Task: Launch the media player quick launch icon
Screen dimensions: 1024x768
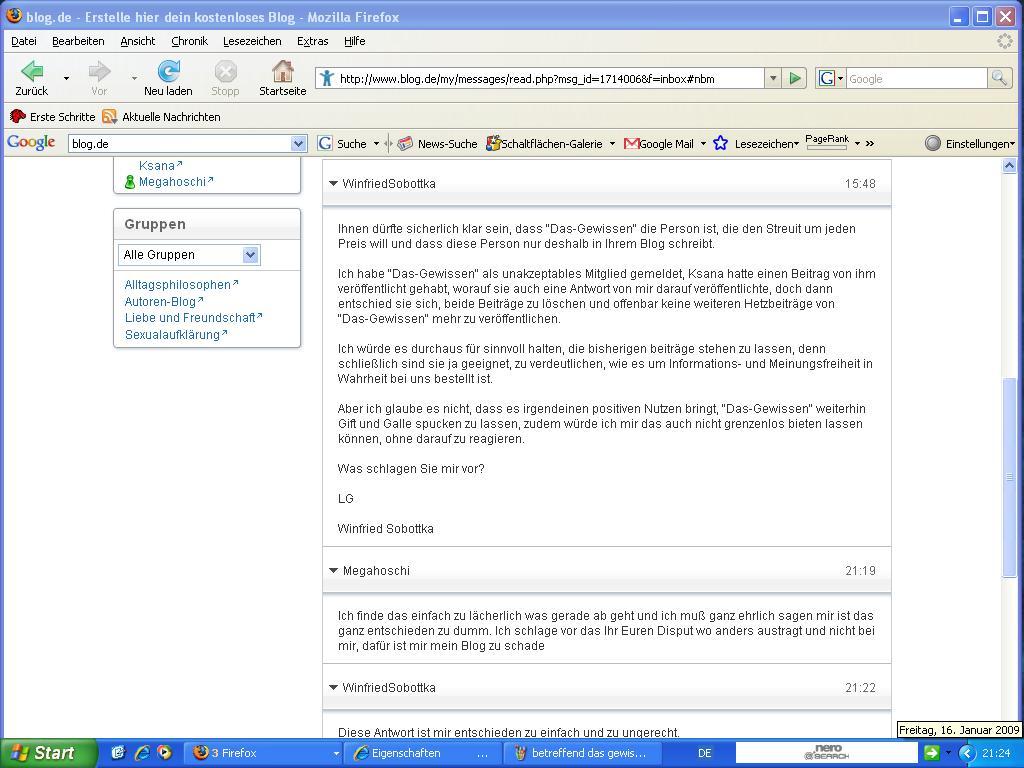Action: point(164,753)
